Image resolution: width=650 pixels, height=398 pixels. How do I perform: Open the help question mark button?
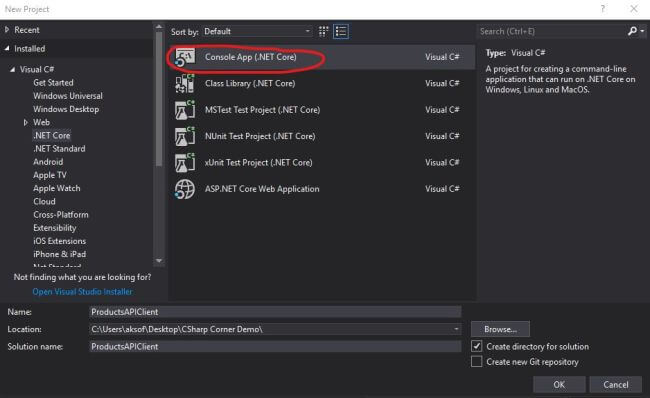click(603, 9)
